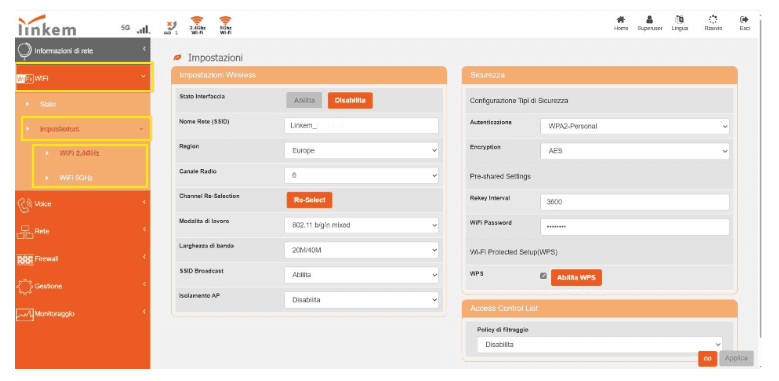
Task: Click the Nome Rete (SSID) input field
Action: click(x=362, y=126)
